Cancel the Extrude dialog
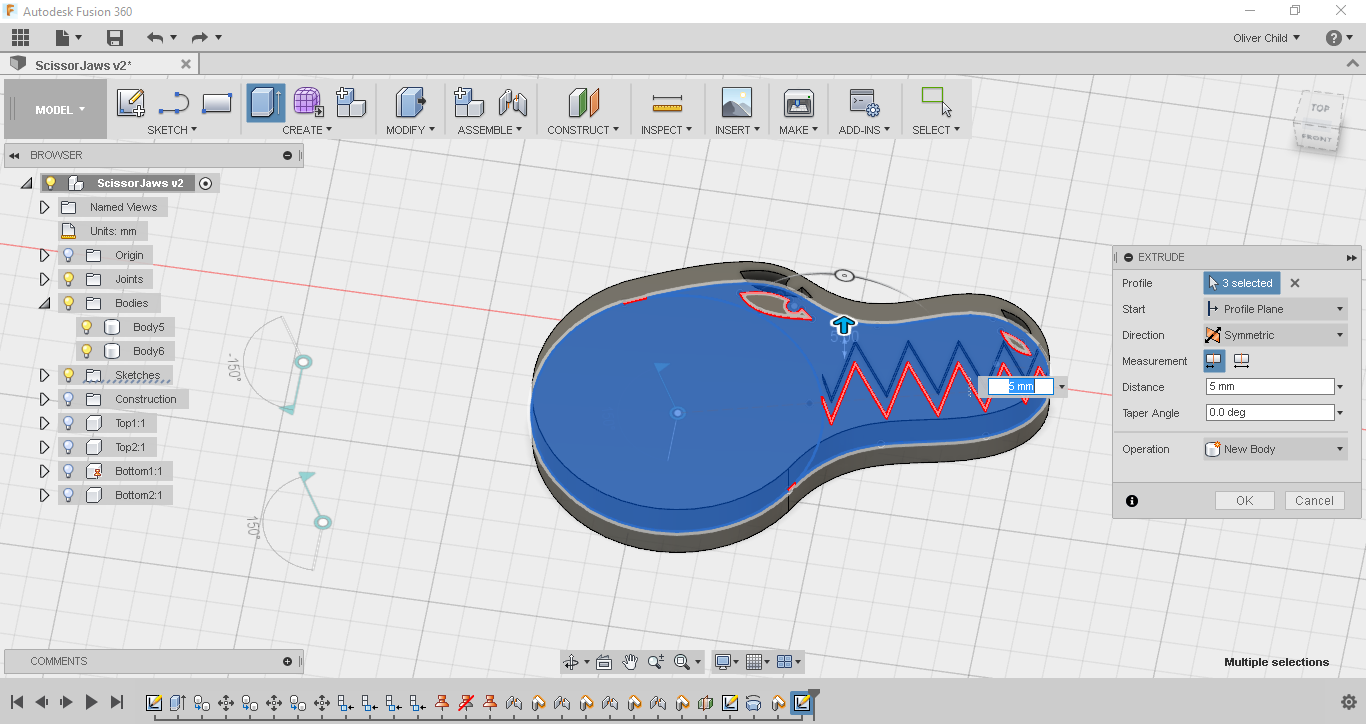 tap(1314, 501)
